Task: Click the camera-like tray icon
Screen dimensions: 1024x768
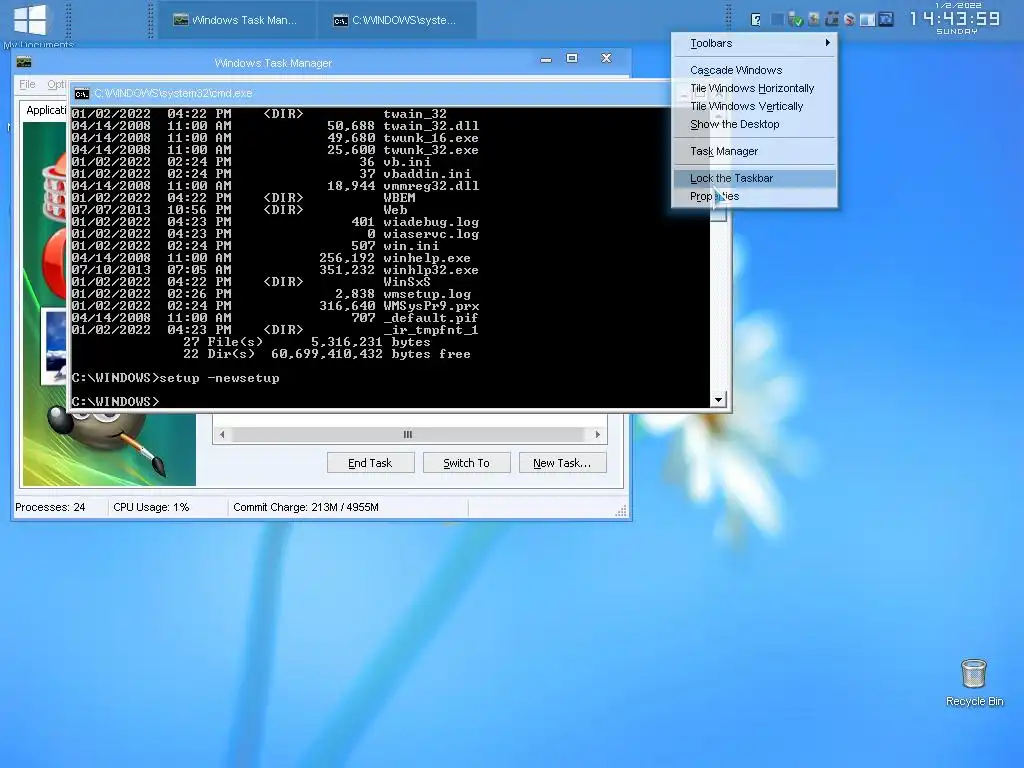Action: 831,20
